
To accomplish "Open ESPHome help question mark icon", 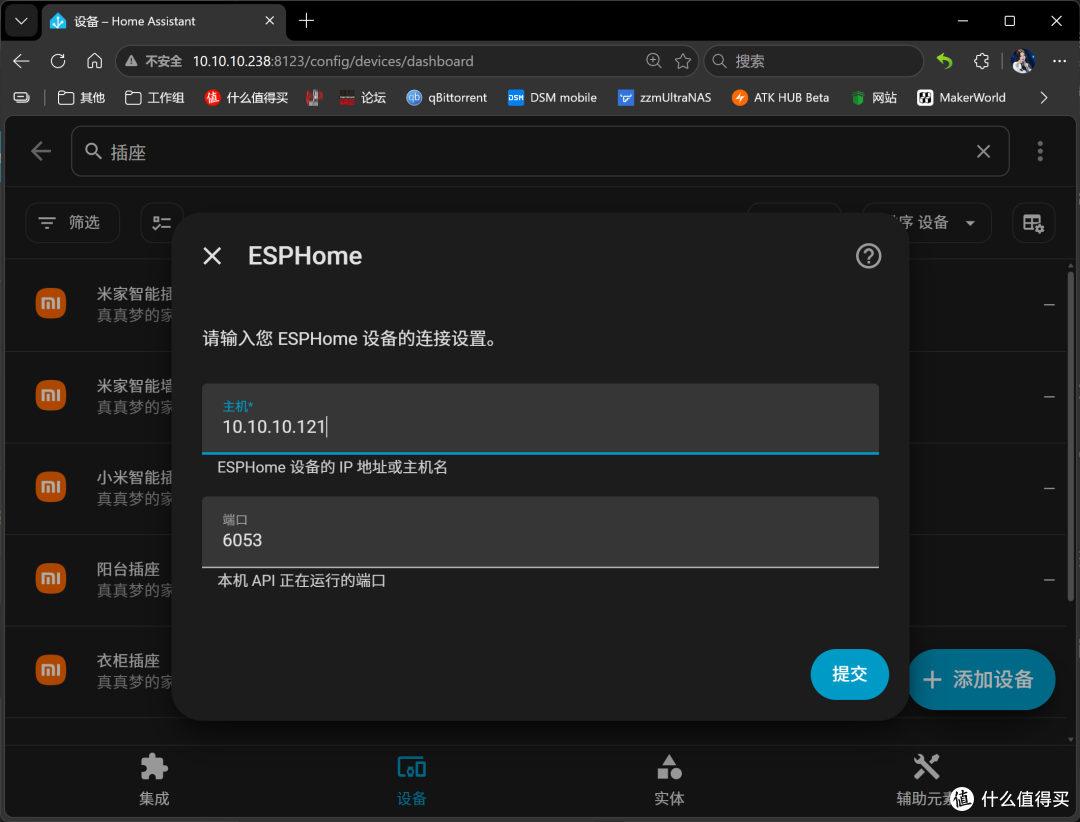I will pyautogui.click(x=869, y=256).
